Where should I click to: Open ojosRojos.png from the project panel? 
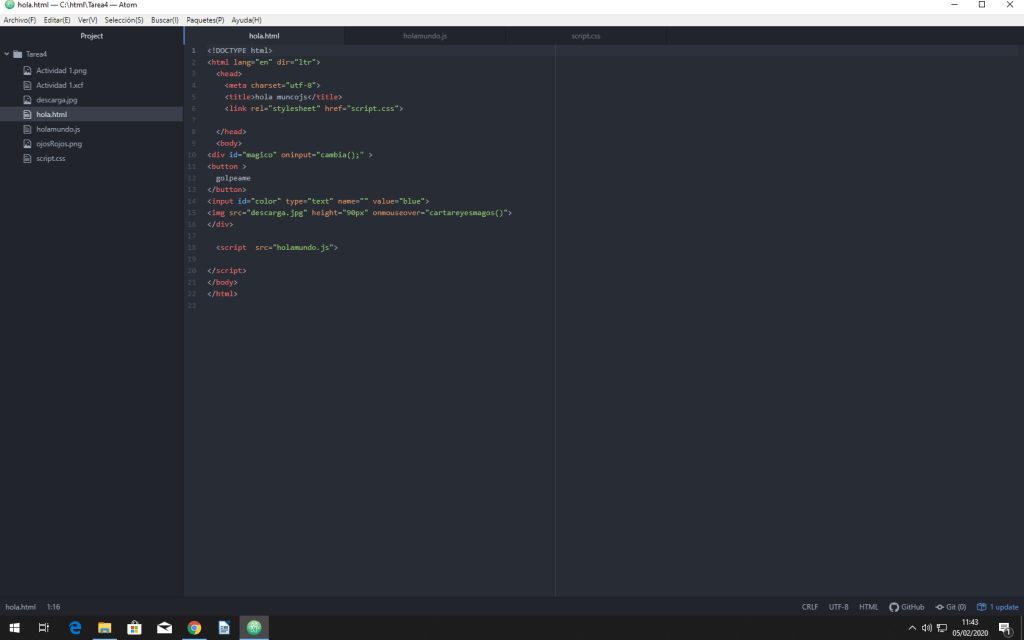pyautogui.click(x=59, y=144)
